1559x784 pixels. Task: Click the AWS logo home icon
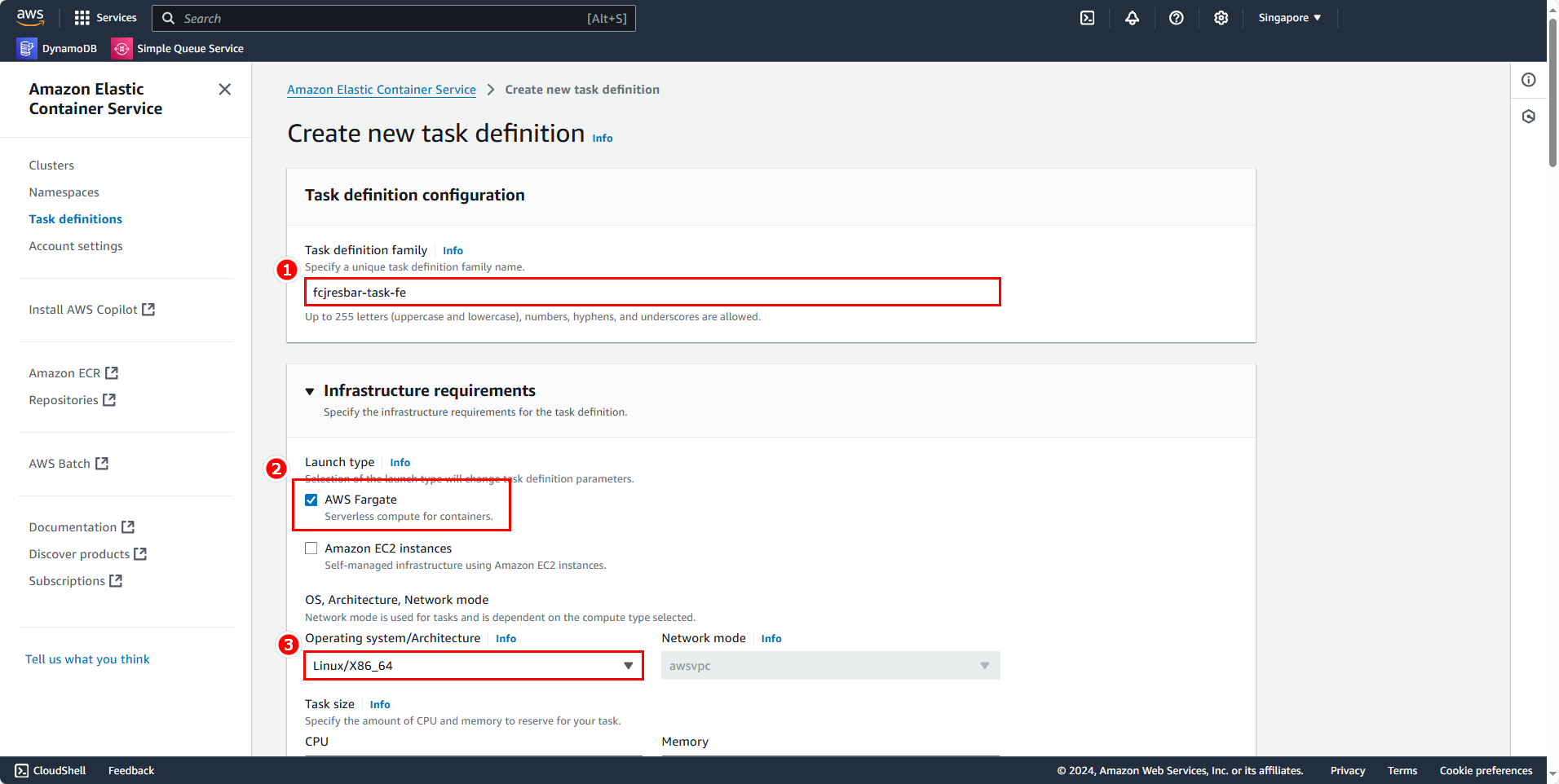pyautogui.click(x=30, y=17)
